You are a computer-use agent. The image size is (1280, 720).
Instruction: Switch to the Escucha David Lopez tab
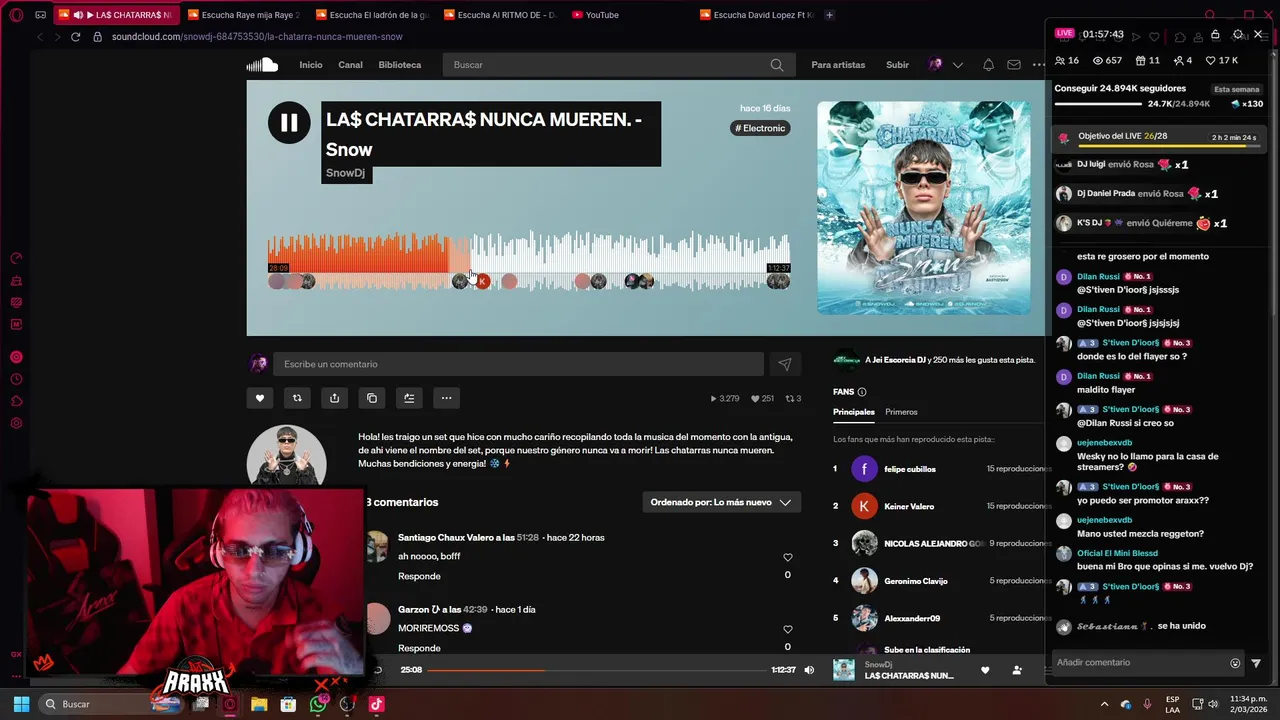[x=757, y=15]
